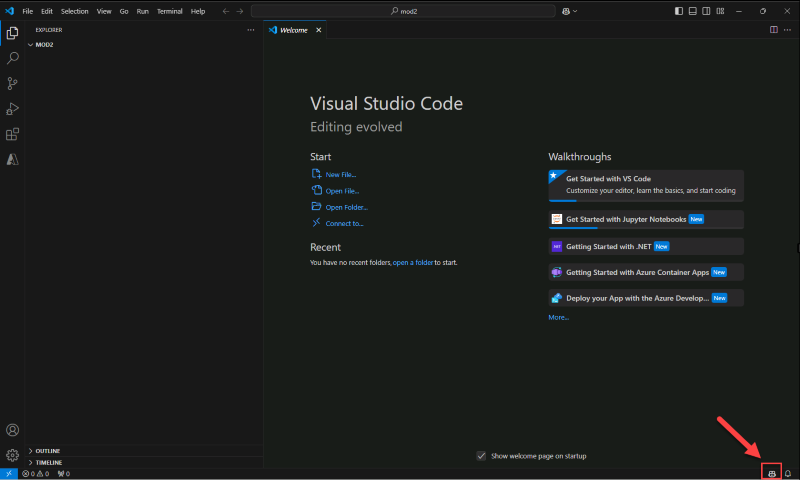
Task: Uncheck Show welcome page on startup
Action: [x=481, y=456]
